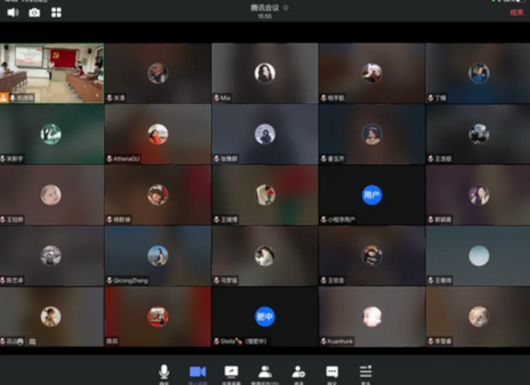Open the chat bubble icon
The image size is (530, 385).
332,372
